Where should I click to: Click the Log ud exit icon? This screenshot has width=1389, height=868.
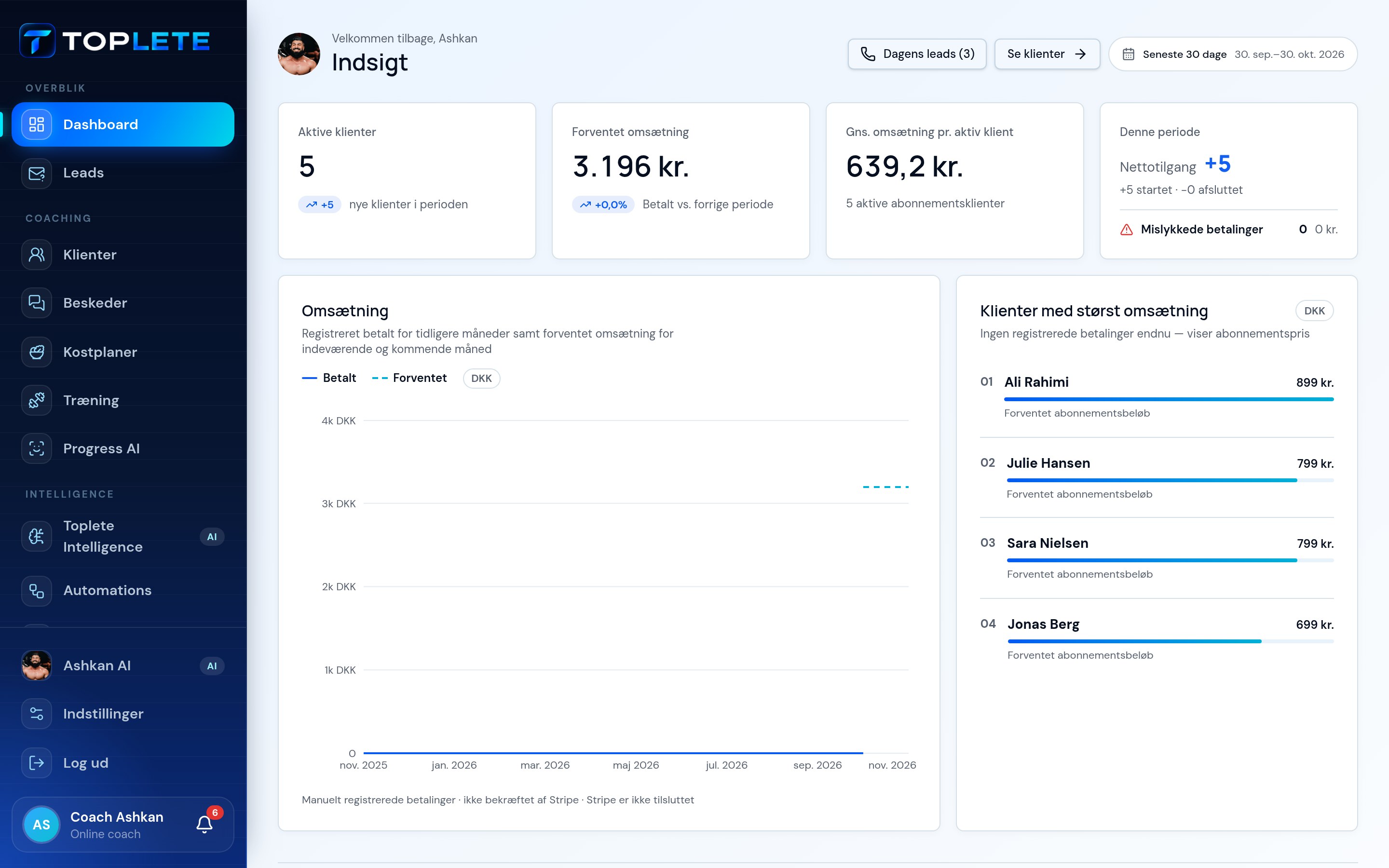click(x=37, y=762)
